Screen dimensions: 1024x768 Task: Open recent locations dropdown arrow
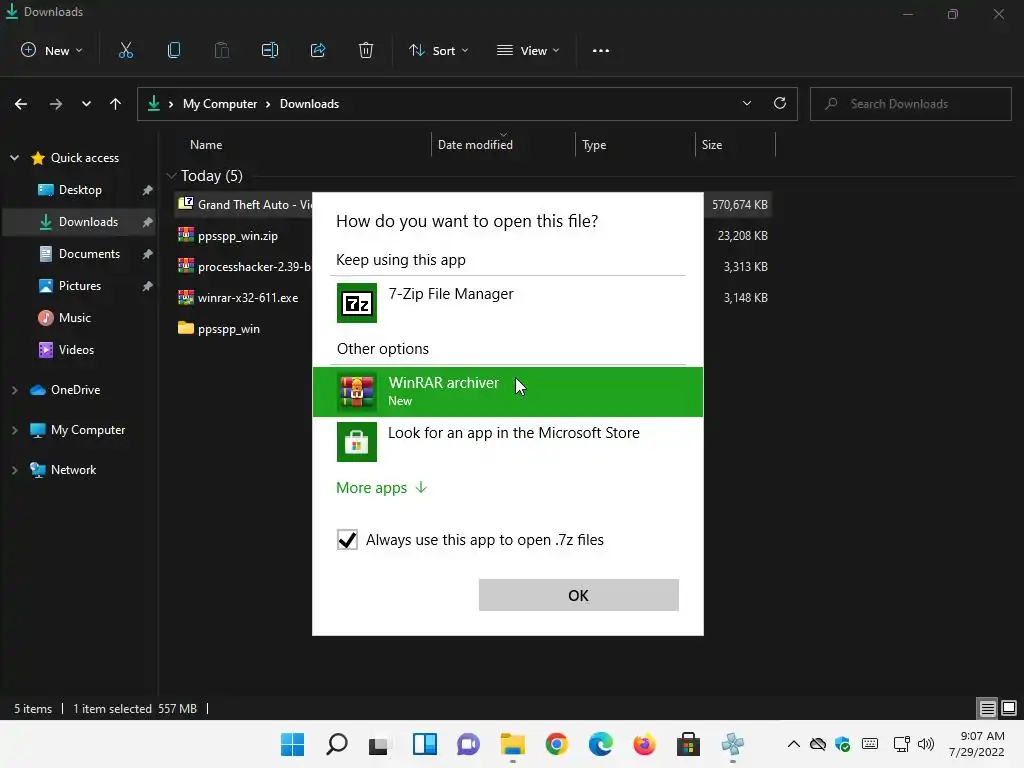[x=86, y=104]
